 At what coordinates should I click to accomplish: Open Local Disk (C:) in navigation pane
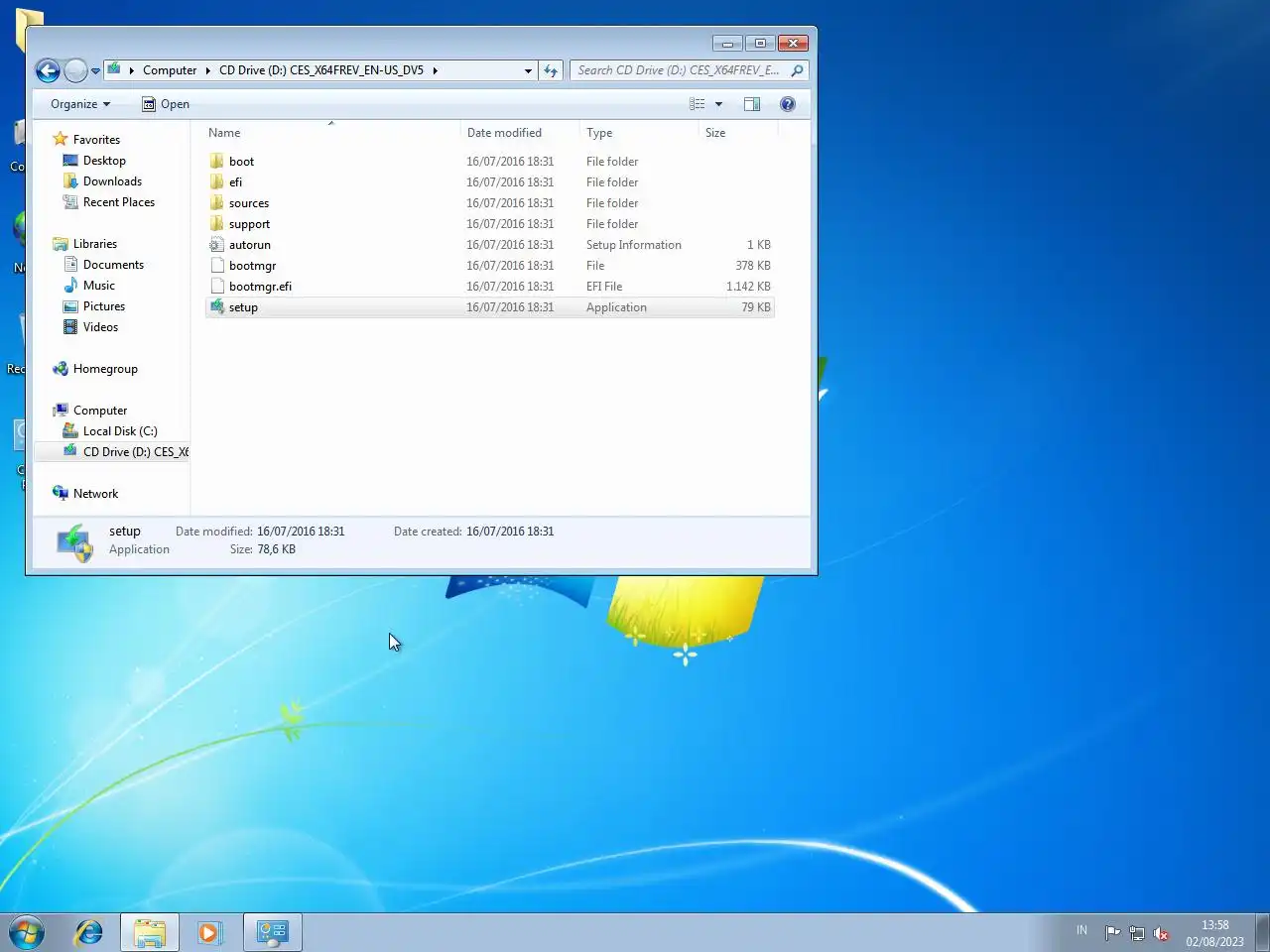[x=120, y=431]
